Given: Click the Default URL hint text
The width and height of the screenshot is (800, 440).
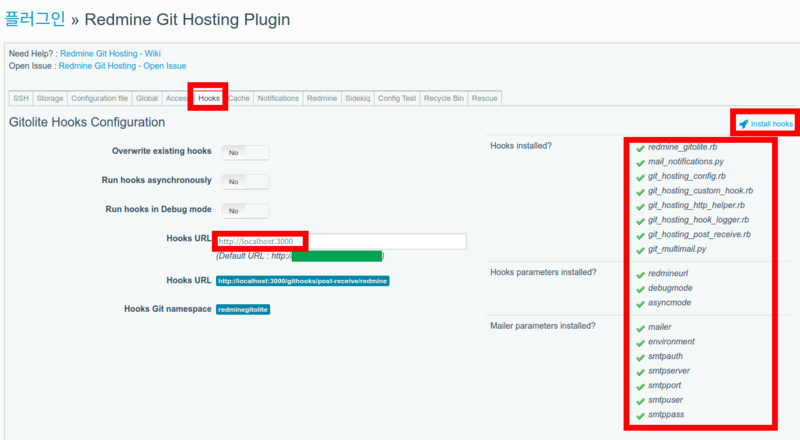Looking at the screenshot, I should tap(300, 256).
